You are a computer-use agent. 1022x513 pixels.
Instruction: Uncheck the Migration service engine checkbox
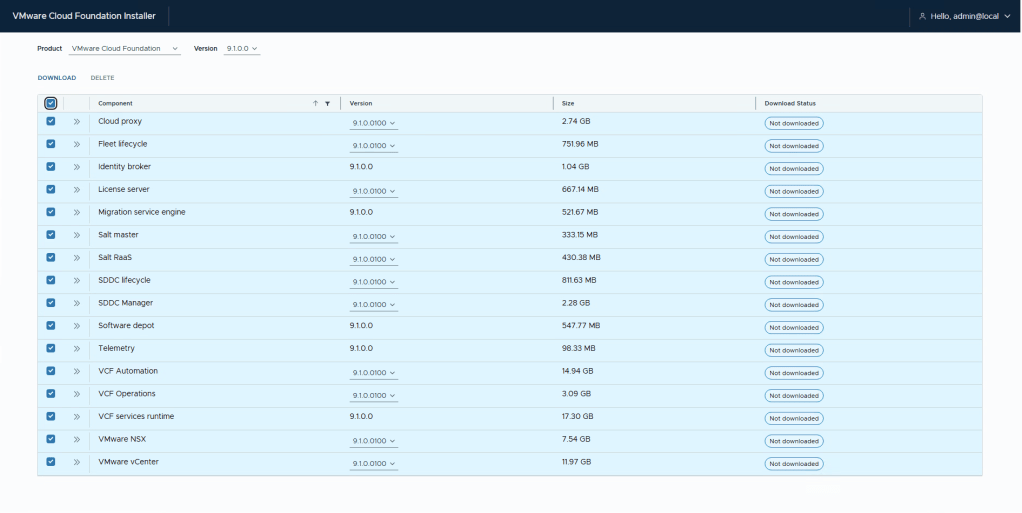(51, 212)
